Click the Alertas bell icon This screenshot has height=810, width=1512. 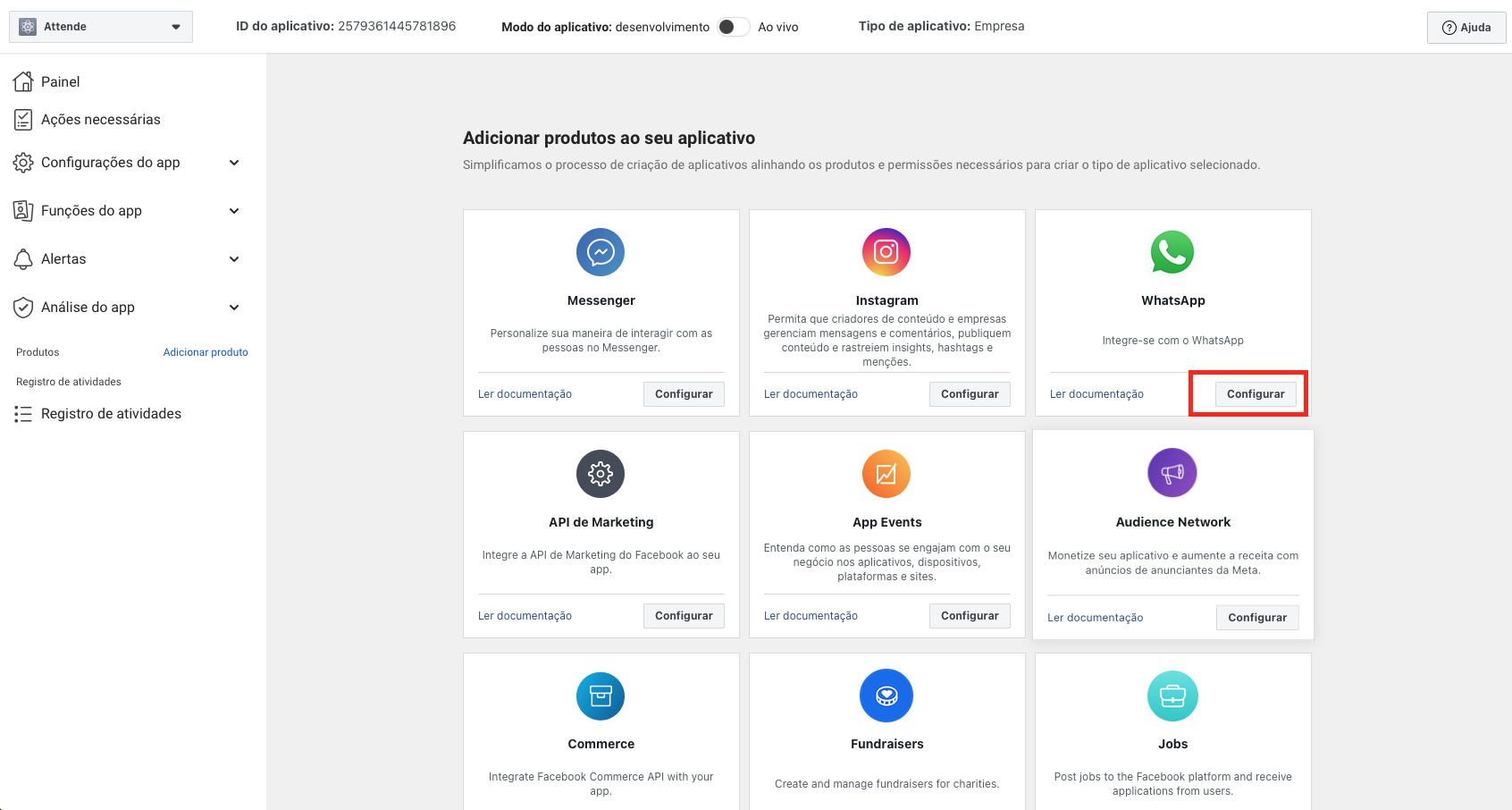click(23, 259)
